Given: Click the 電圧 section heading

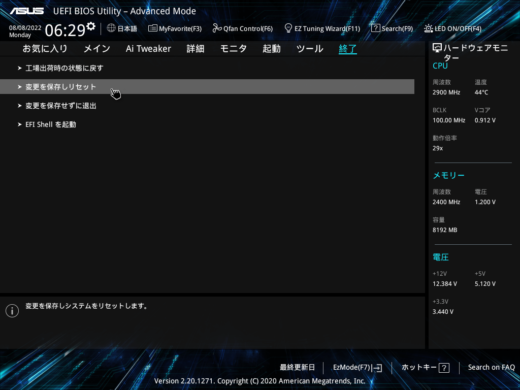Looking at the screenshot, I should pos(441,257).
